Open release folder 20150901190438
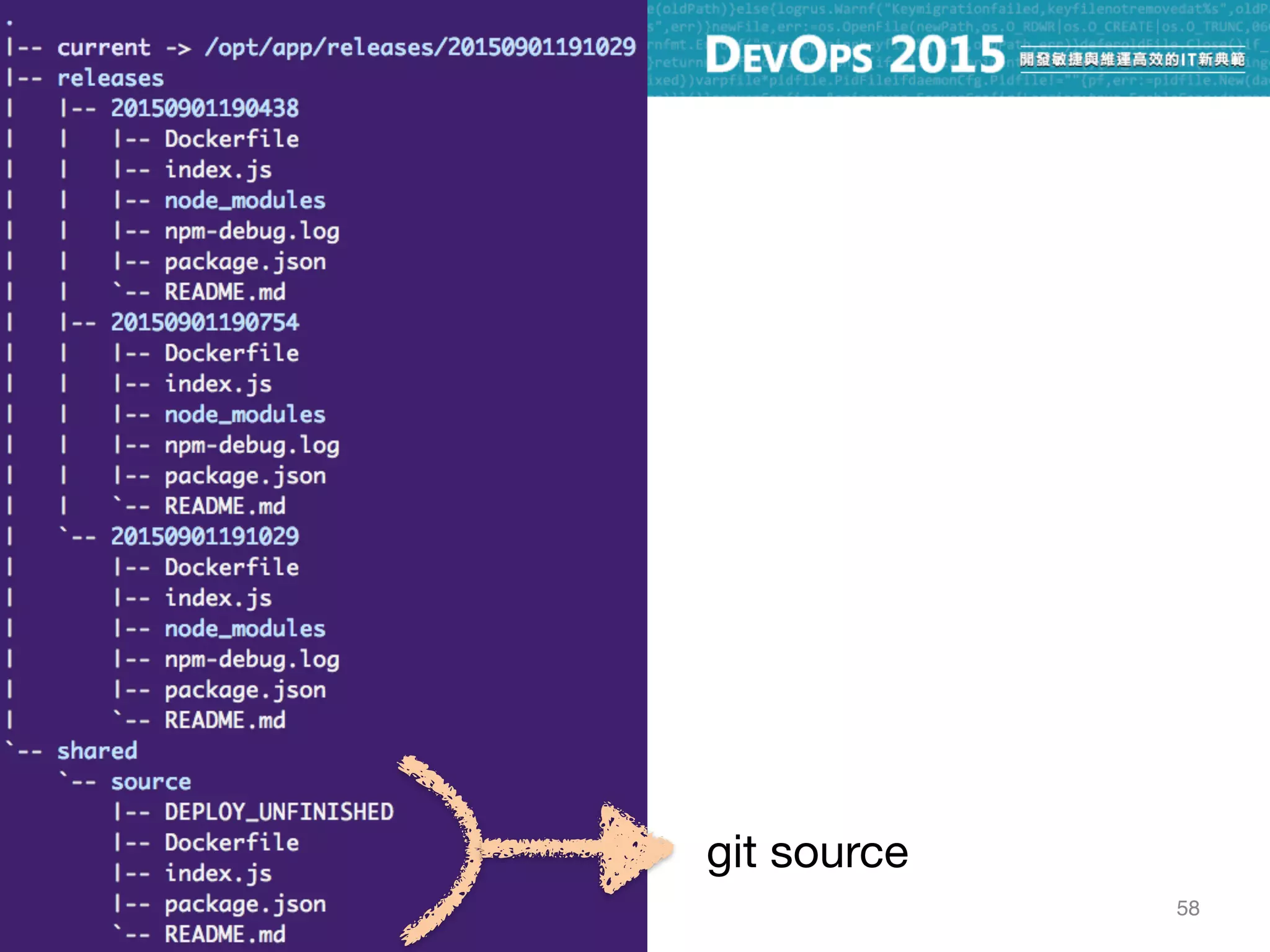Image resolution: width=1270 pixels, height=952 pixels. 205,108
